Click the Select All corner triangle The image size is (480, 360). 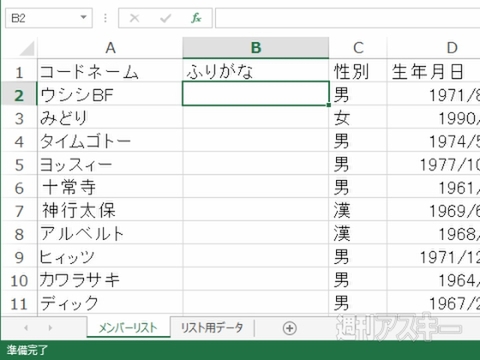tap(27, 48)
